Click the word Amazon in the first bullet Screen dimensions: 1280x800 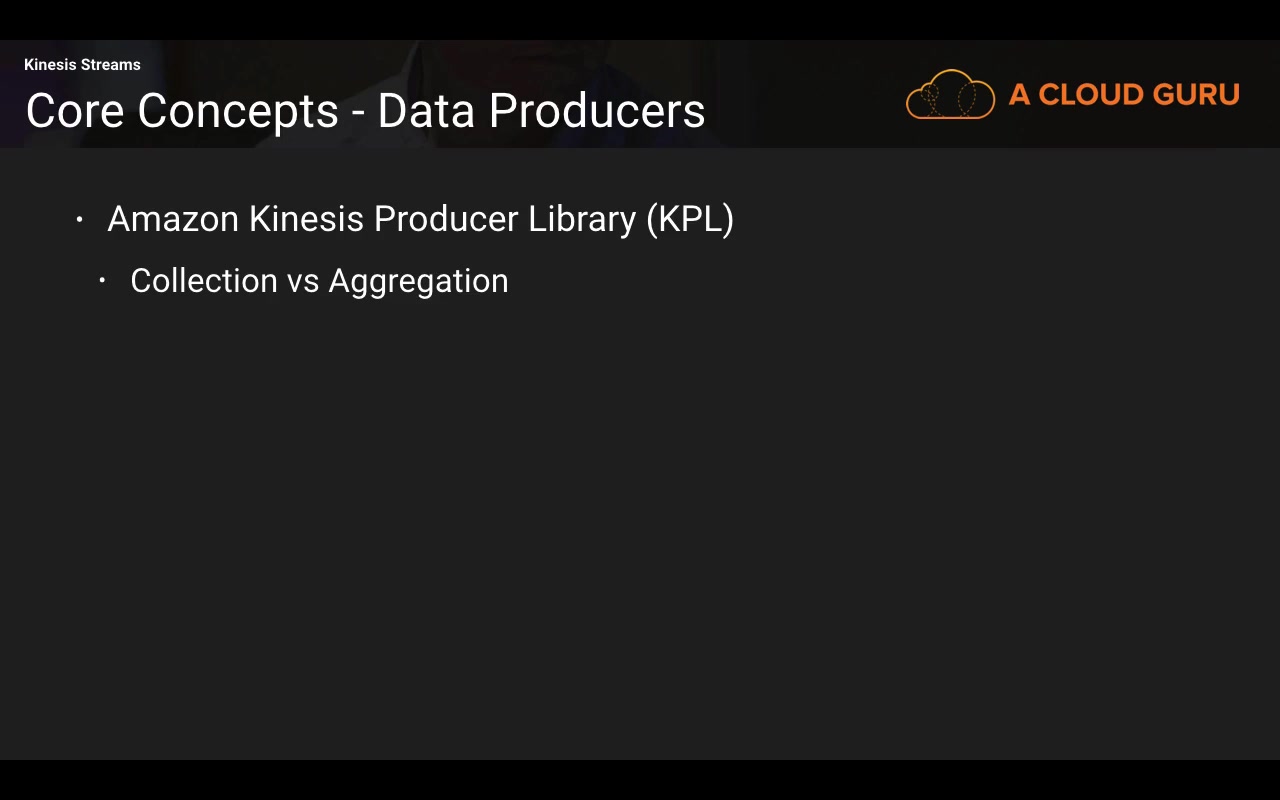point(173,219)
